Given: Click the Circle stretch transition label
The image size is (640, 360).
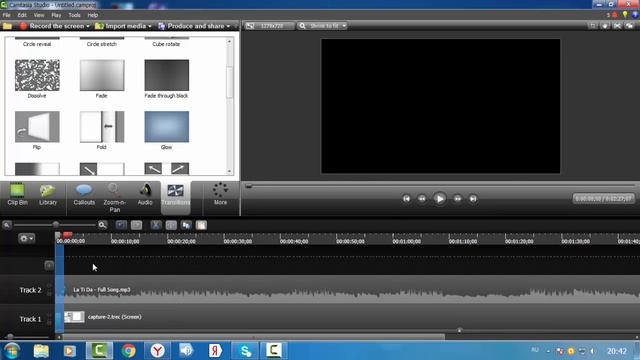Looking at the screenshot, I should point(102,44).
